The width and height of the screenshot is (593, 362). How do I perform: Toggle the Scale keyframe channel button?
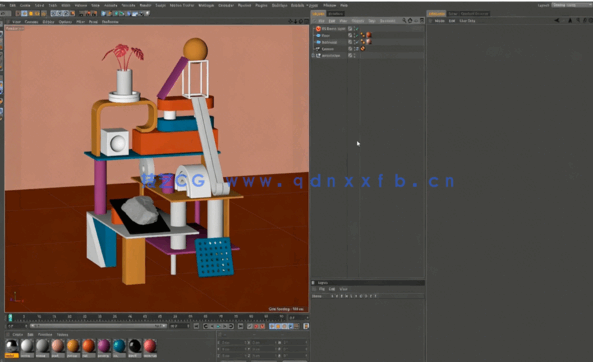(x=278, y=326)
